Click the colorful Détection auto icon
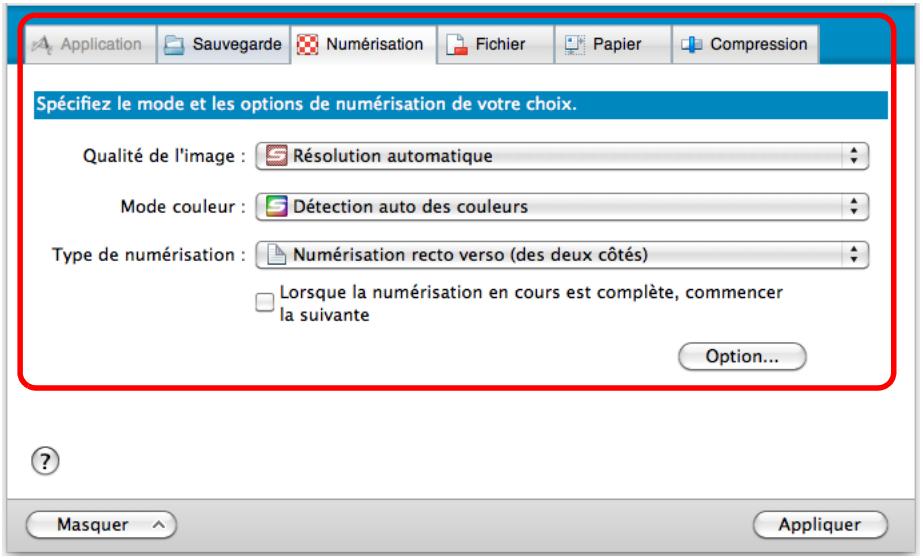This screenshot has width=923, height=559. 277,207
